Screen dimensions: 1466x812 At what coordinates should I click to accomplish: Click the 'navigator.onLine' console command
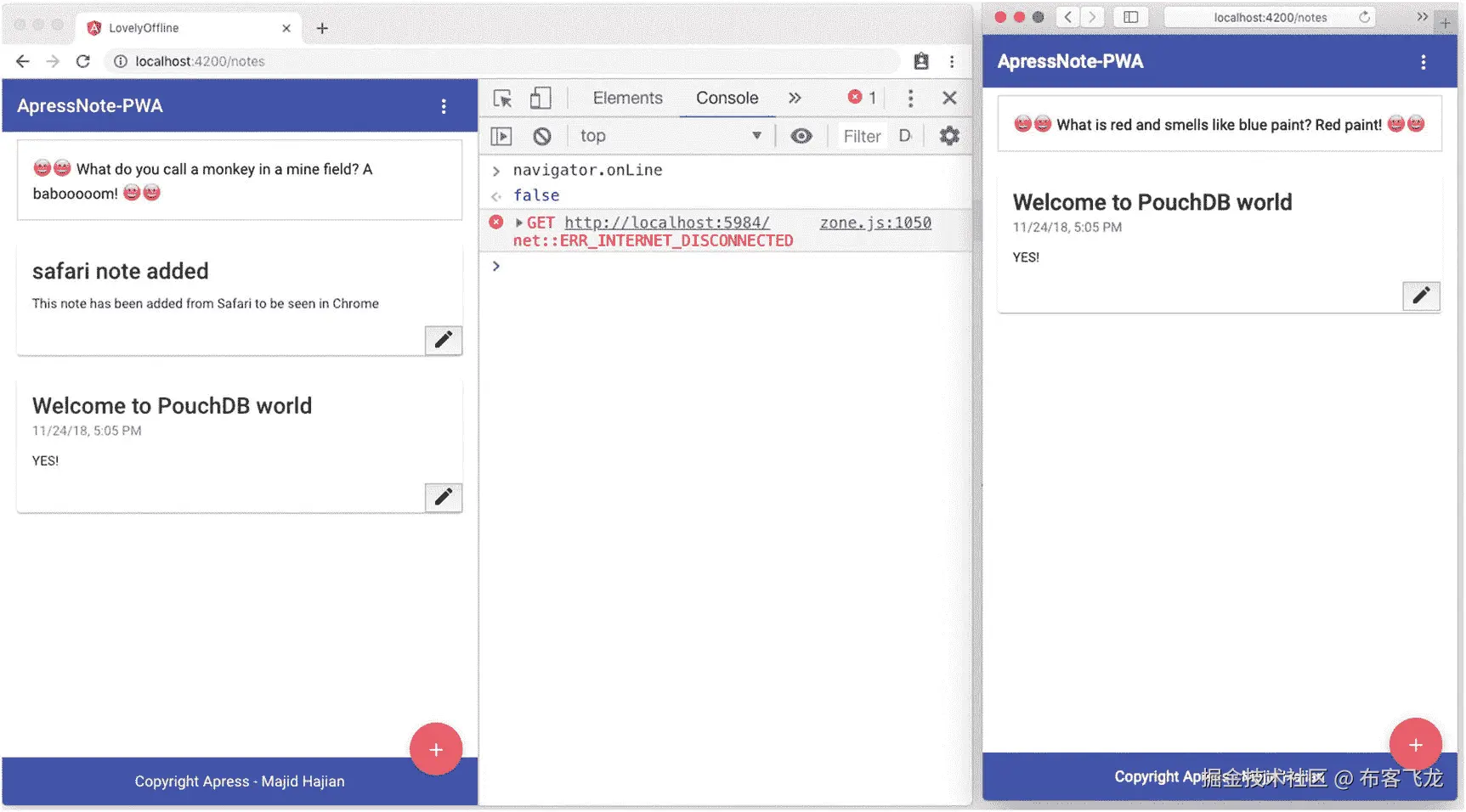pyautogui.click(x=588, y=170)
